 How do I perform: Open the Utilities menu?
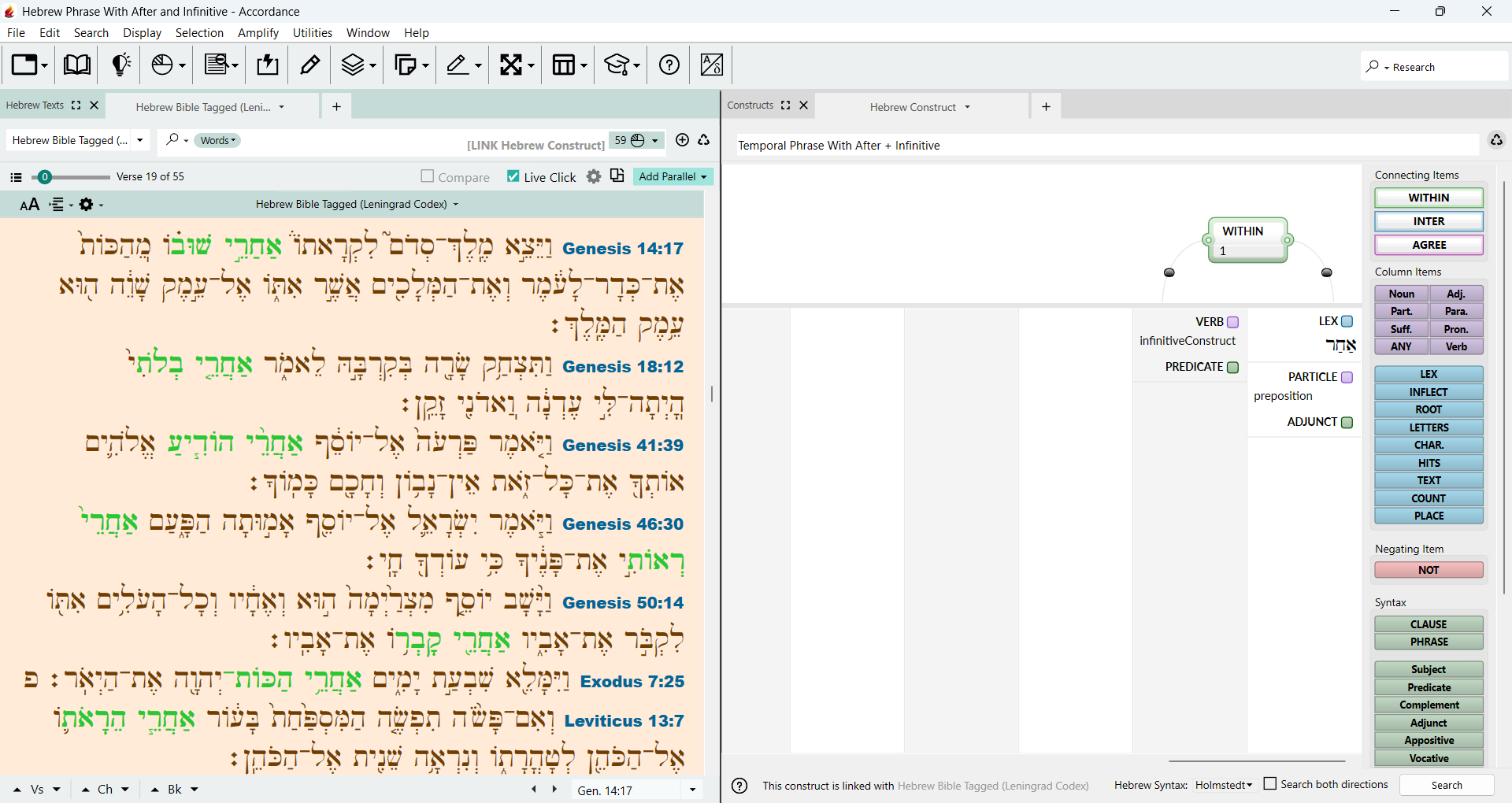(x=312, y=33)
